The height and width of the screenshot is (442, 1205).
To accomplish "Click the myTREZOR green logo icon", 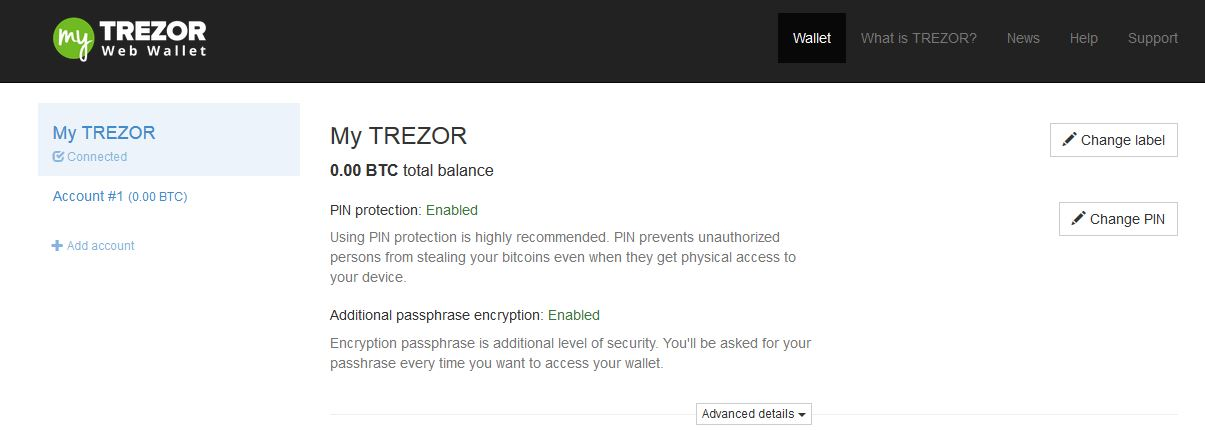I will point(73,40).
